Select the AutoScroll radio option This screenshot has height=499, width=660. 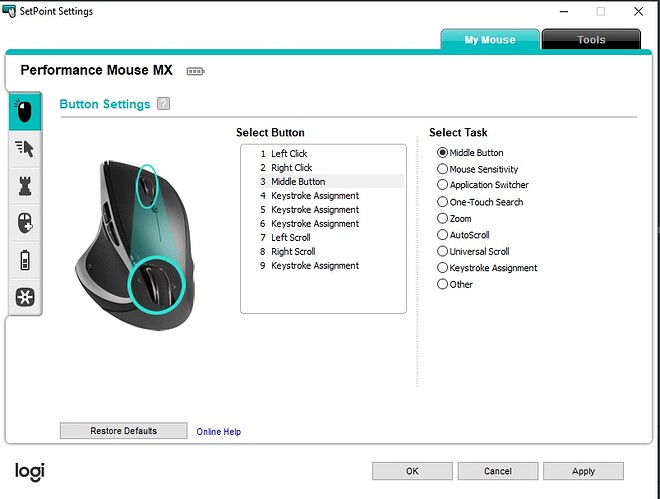(442, 234)
